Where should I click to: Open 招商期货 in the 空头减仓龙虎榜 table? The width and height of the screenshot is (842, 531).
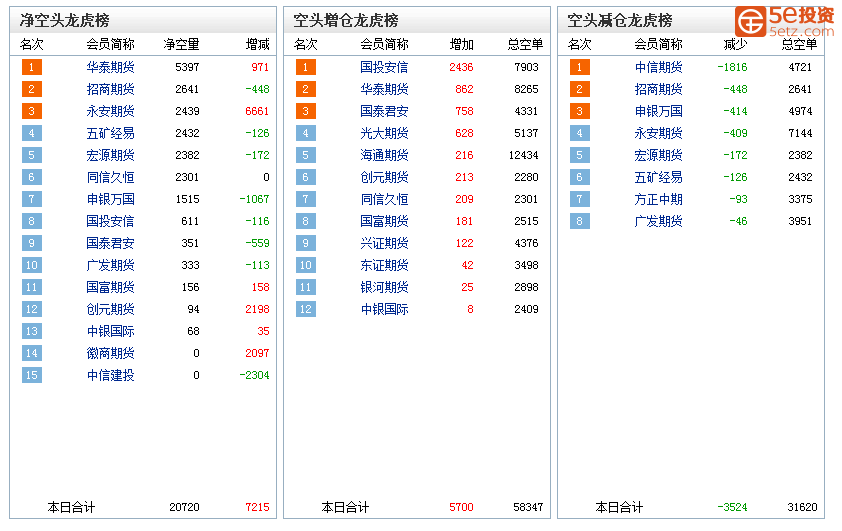658,89
